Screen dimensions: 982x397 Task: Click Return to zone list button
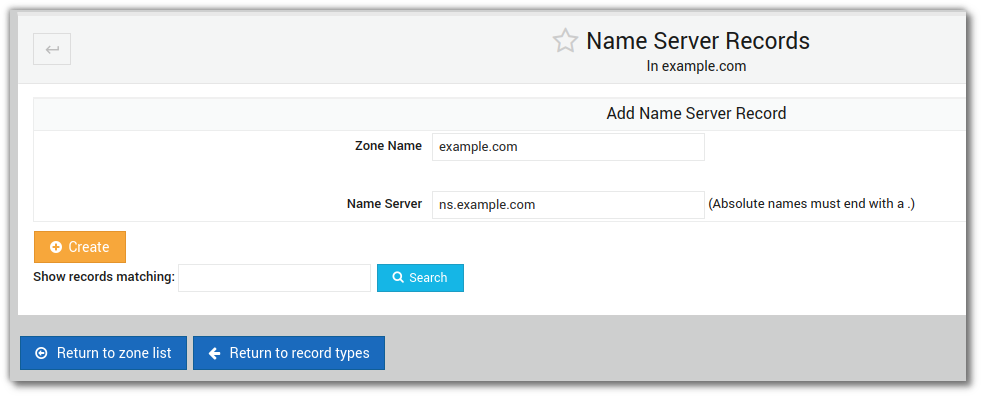[103, 353]
